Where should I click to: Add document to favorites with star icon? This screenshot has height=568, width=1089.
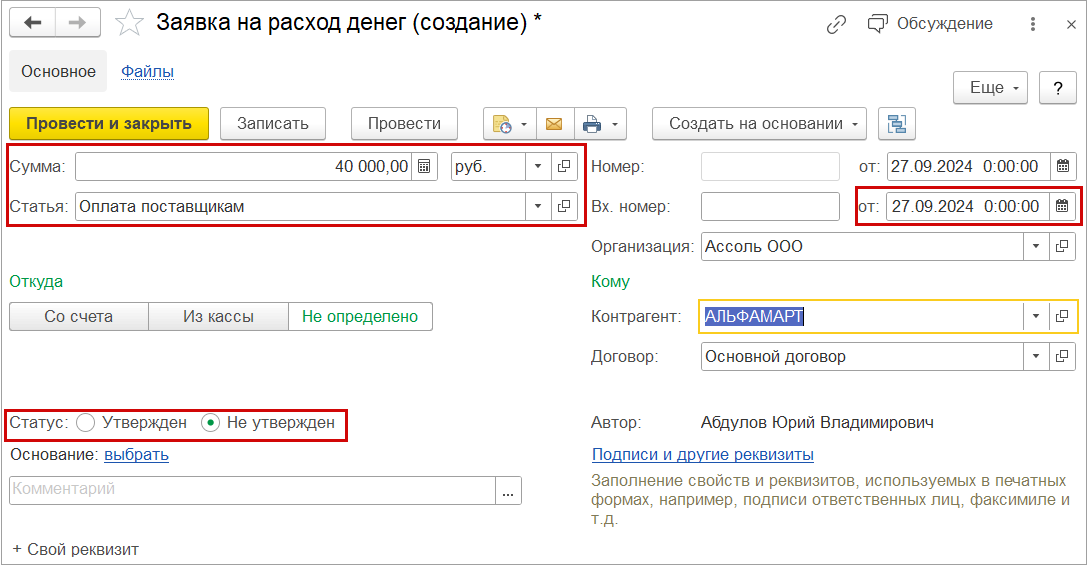tap(130, 24)
